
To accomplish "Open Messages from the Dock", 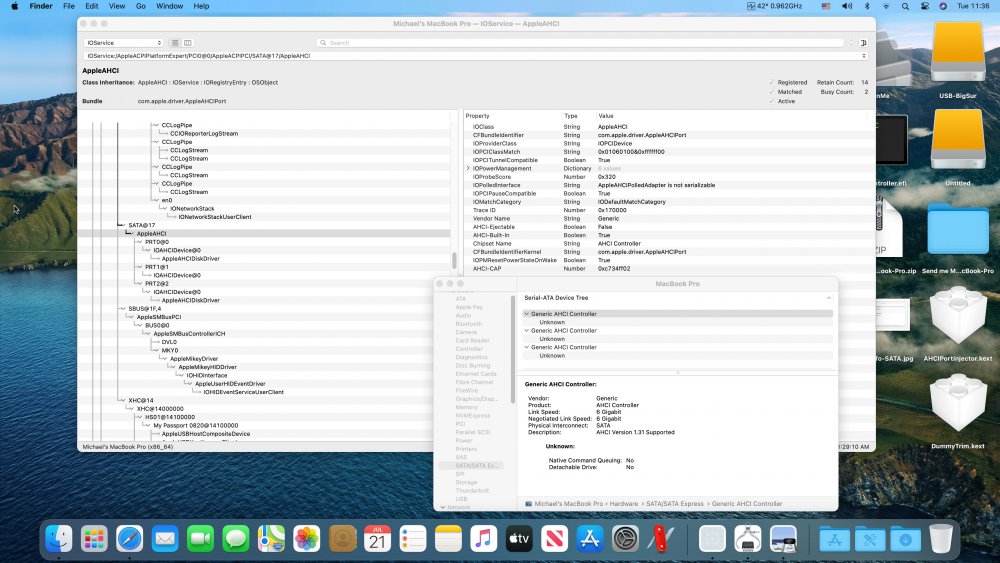I will [x=236, y=539].
